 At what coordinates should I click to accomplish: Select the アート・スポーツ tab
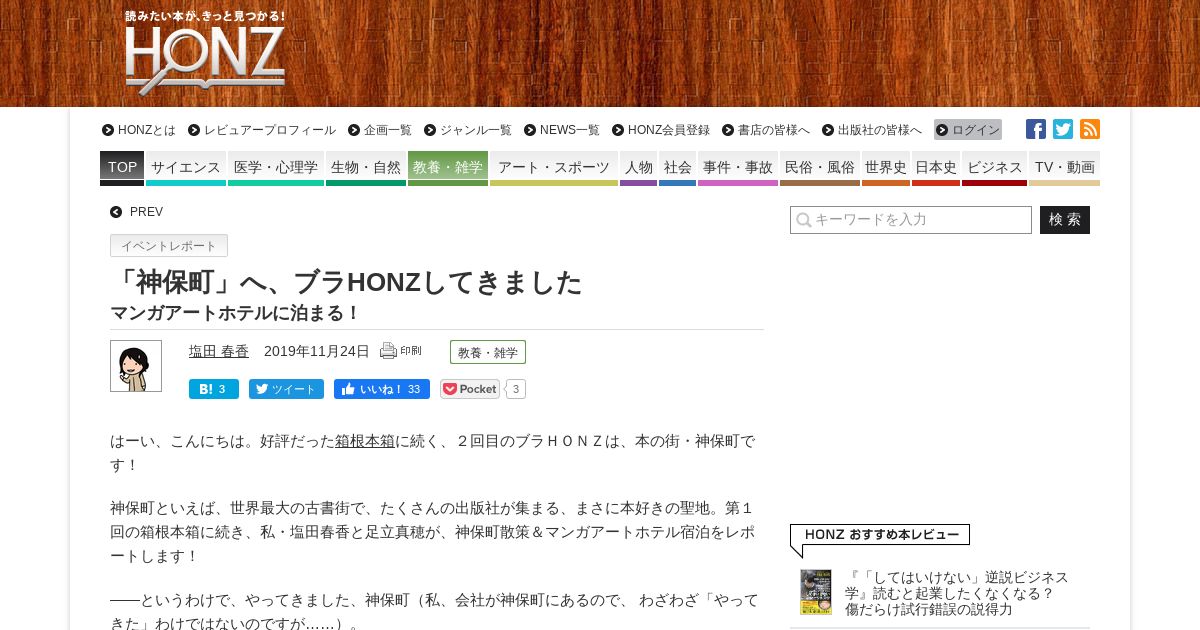click(554, 168)
